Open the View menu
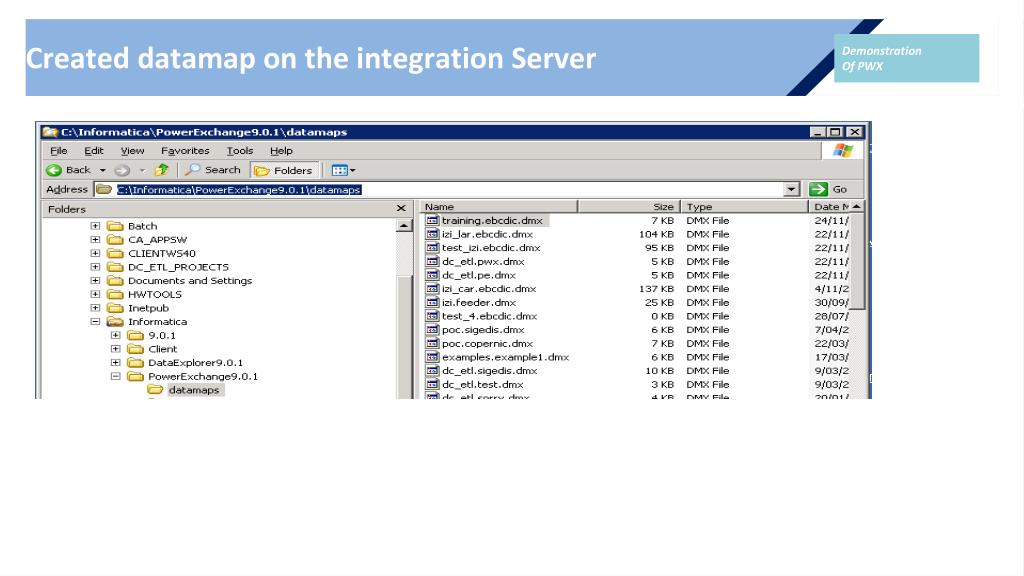 coord(133,151)
